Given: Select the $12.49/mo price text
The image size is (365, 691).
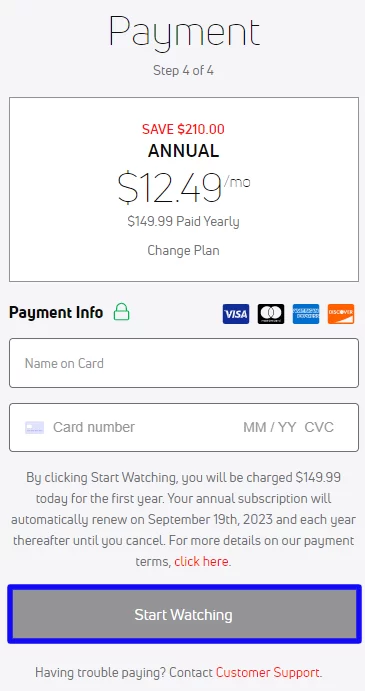Looking at the screenshot, I should click(x=184, y=188).
